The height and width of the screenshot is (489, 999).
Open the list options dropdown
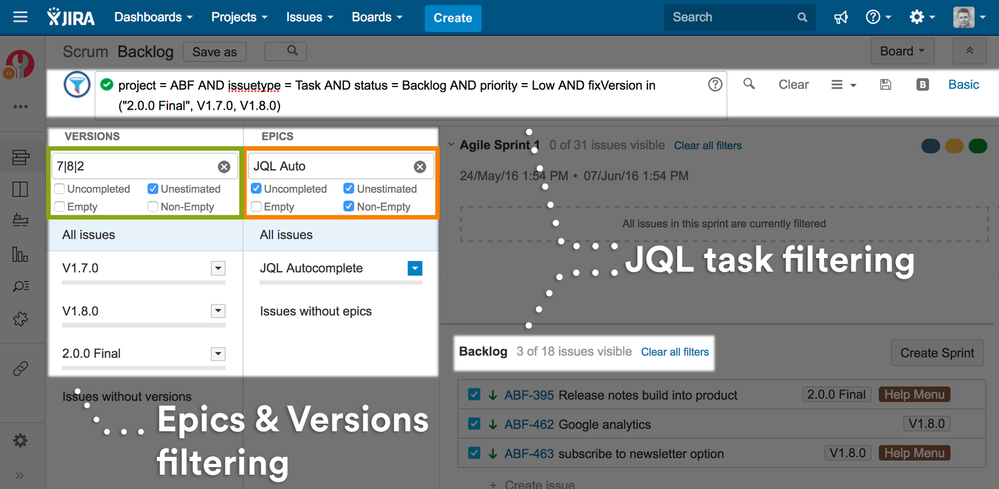click(x=844, y=85)
